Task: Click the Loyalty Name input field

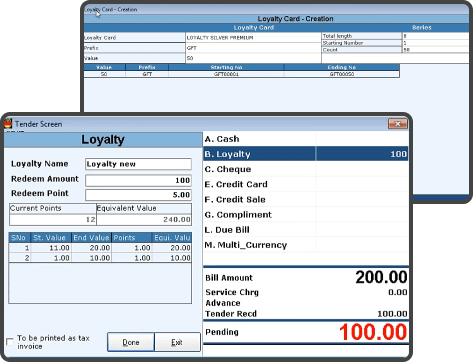Action: tap(138, 164)
